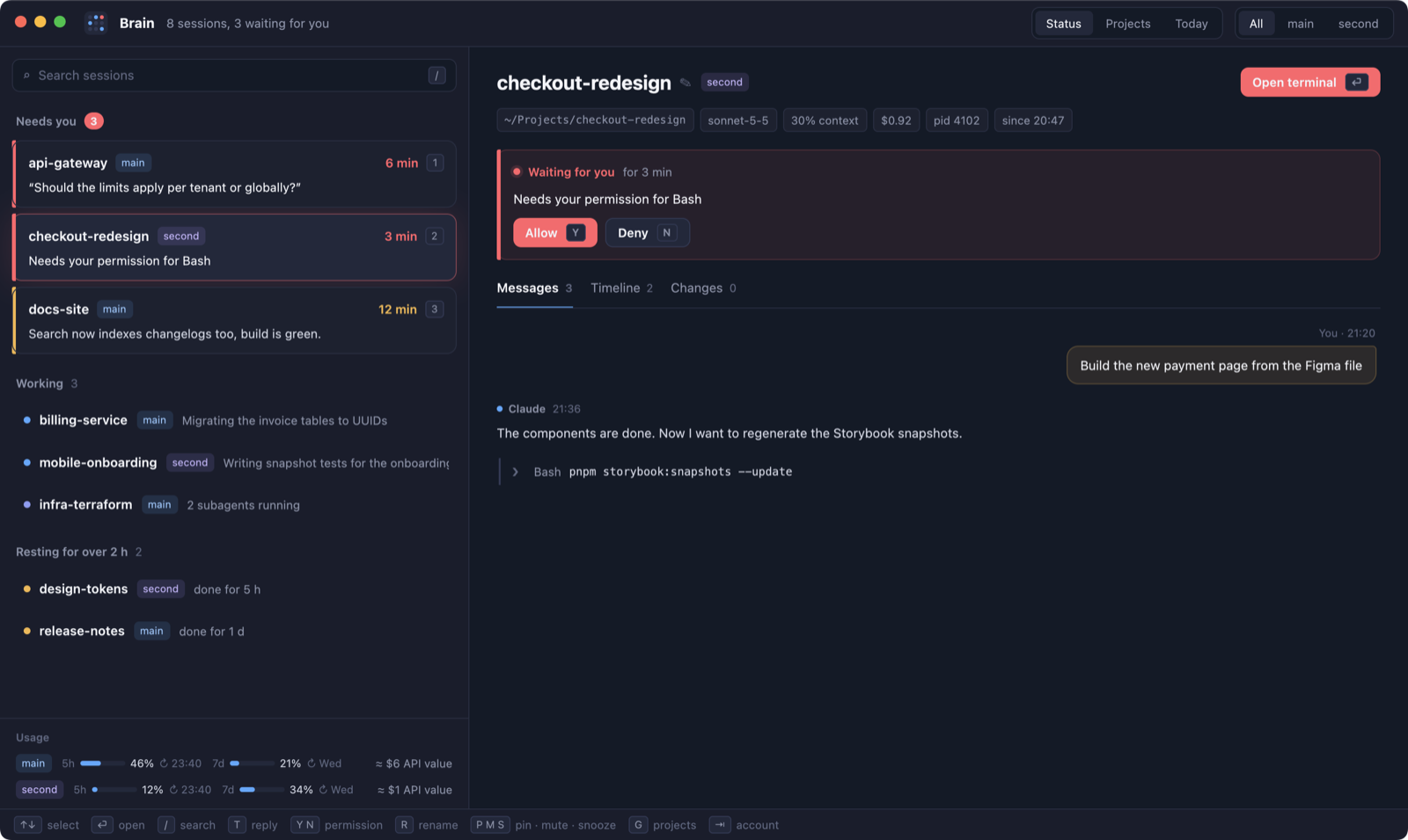1408x840 pixels.
Task: Open the Timeline tab
Action: pyautogui.click(x=621, y=289)
